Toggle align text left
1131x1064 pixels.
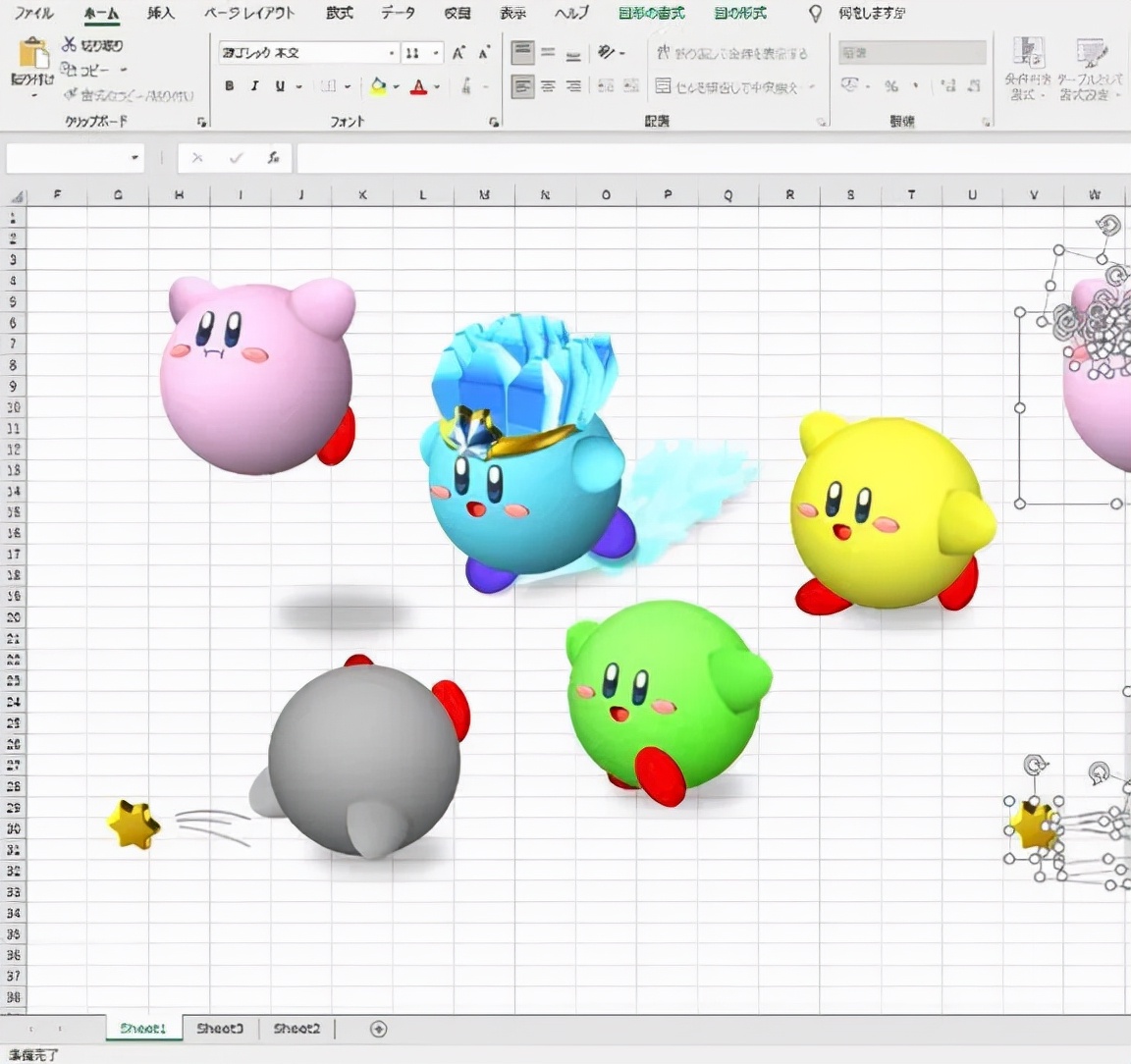(522, 86)
